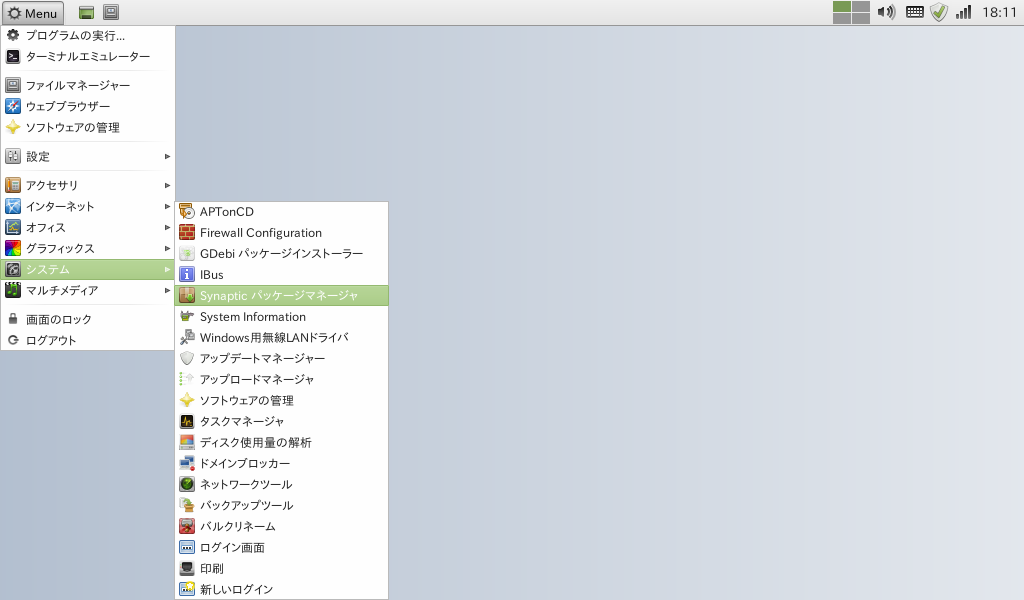Launch GDebi パッケージインストーラー

tap(281, 253)
